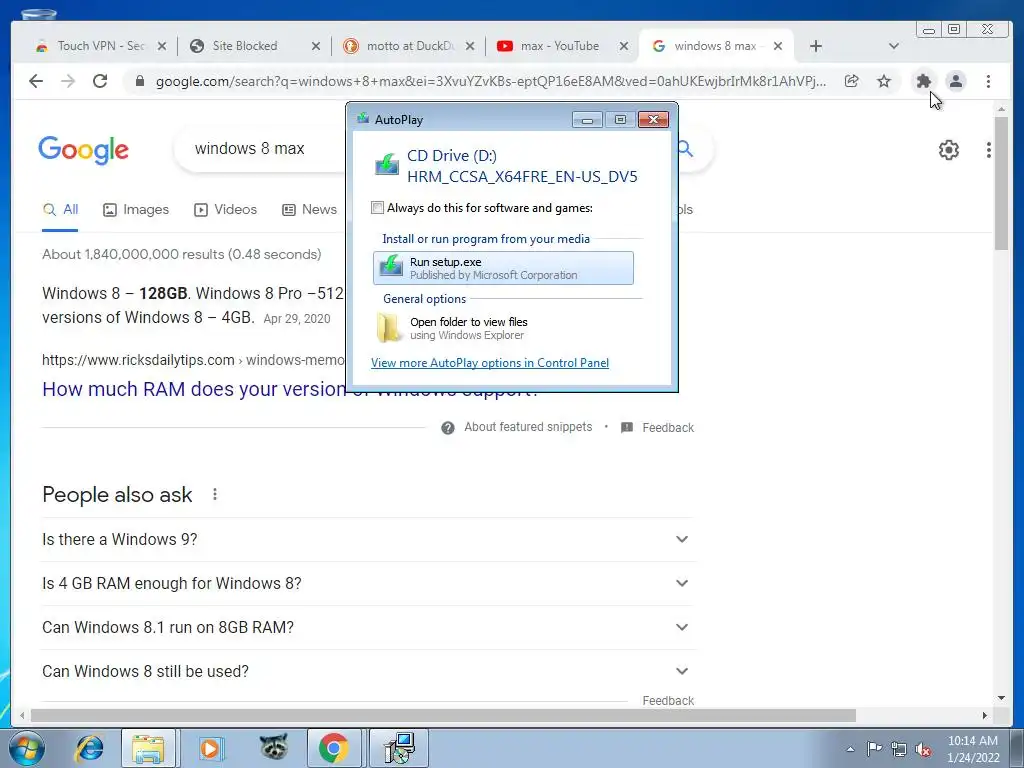Select the Images search filter
This screenshot has height=768, width=1024.
[136, 210]
